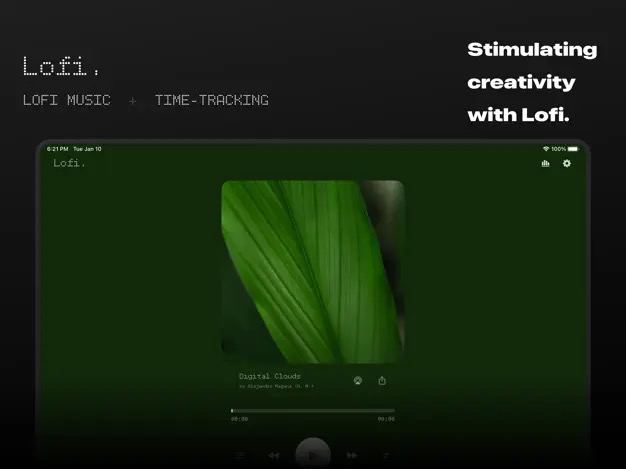Click the large dotted Lofi. title
Screen dimensions: 626x469
pos(61,66)
